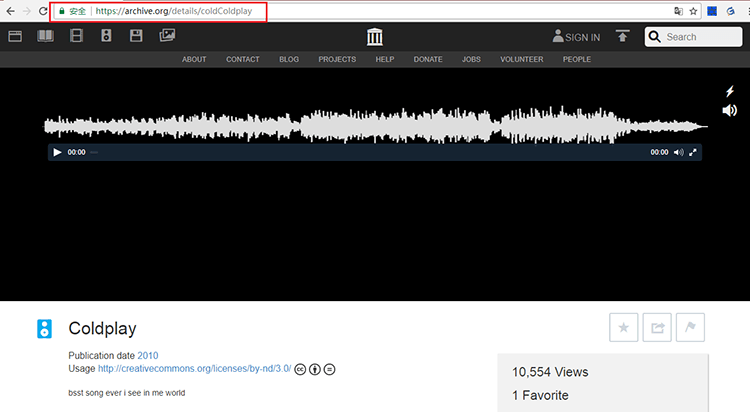The height and width of the screenshot is (412, 750).
Task: Open the Software floppy disk icon
Action: [136, 36]
